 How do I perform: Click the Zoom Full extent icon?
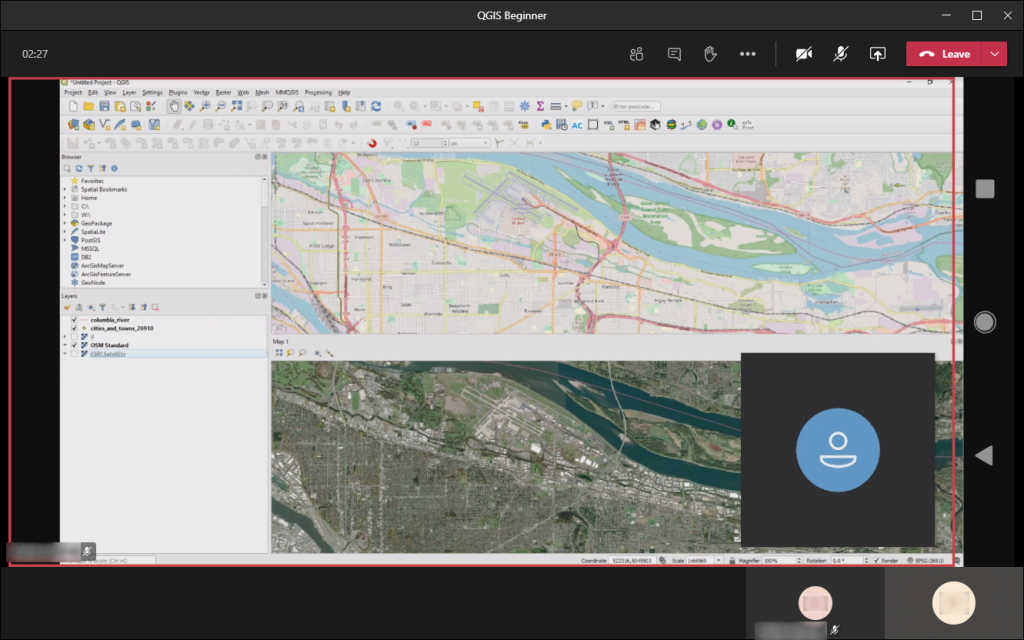coord(236,106)
